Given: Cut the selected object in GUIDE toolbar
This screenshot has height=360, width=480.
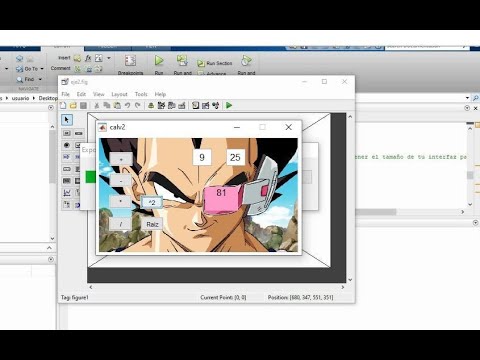Looking at the screenshot, I should pos(97,106).
